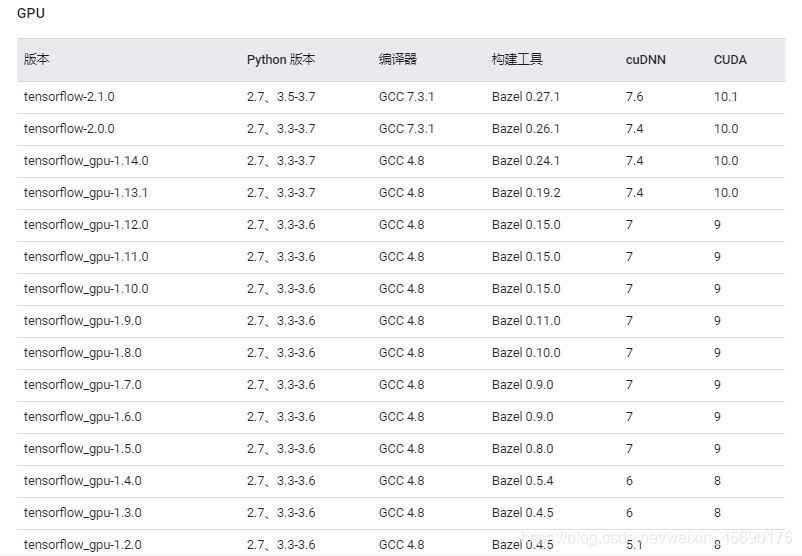
Task: Click the Bazel 0.10.0 cell
Action: [526, 353]
